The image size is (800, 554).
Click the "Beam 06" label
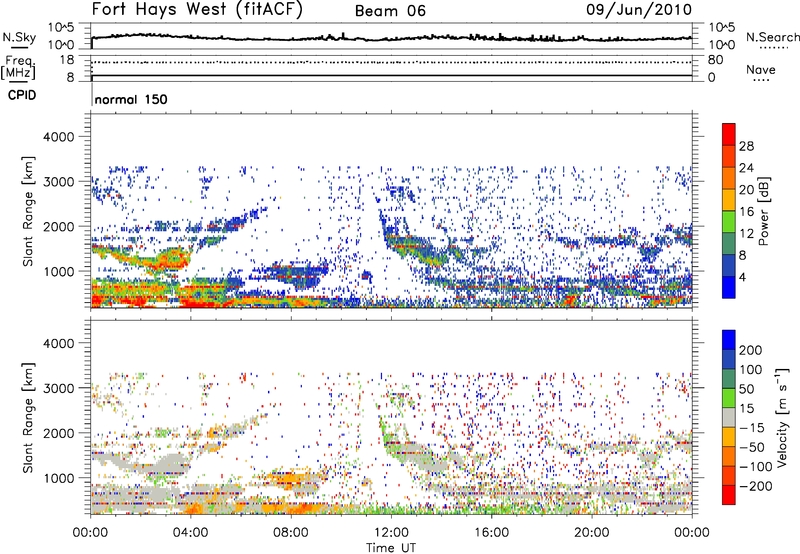390,11
